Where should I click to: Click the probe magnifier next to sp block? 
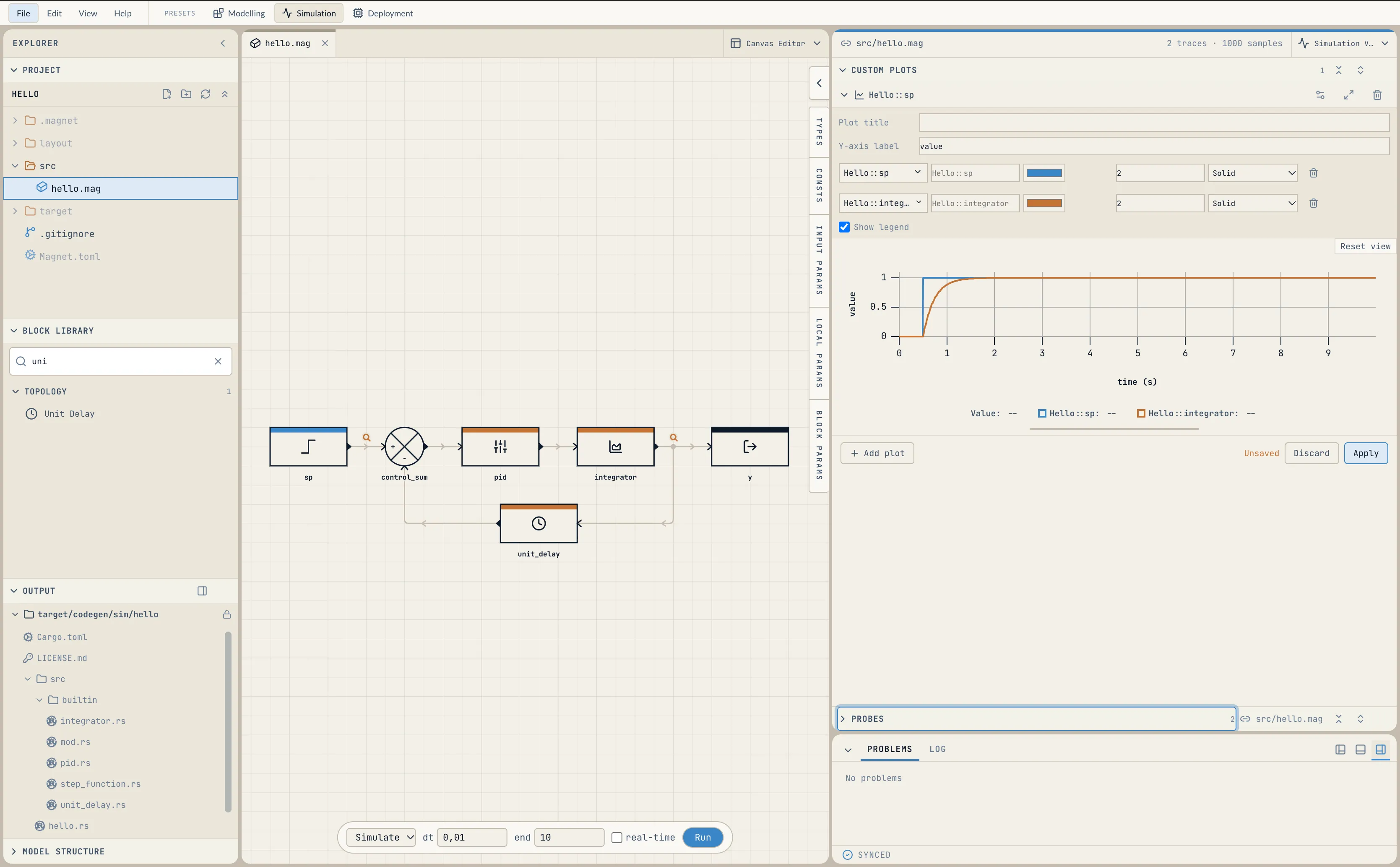point(367,438)
